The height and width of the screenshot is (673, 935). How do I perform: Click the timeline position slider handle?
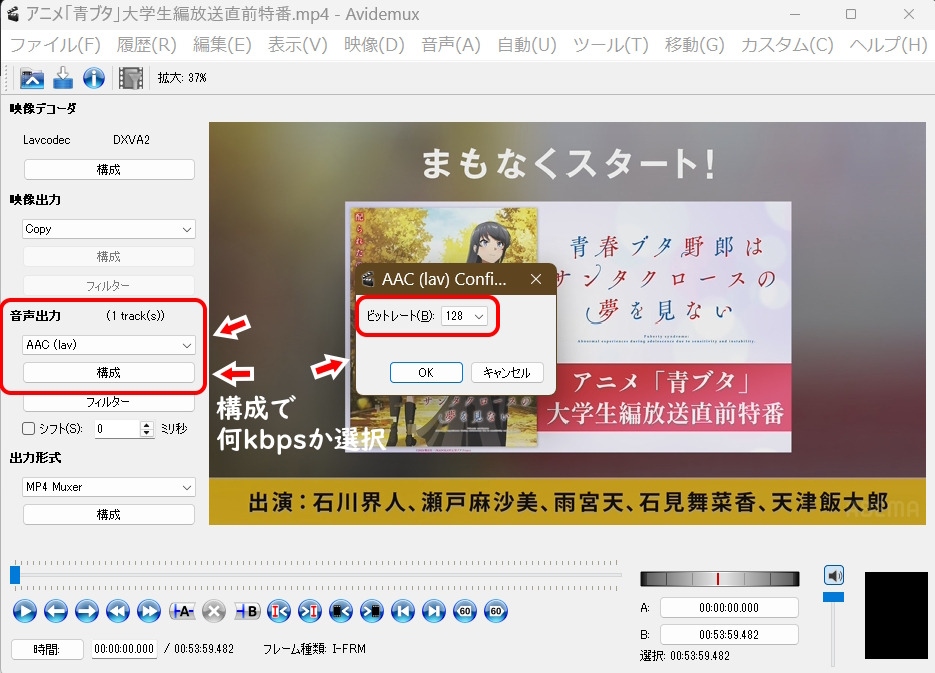(16, 575)
